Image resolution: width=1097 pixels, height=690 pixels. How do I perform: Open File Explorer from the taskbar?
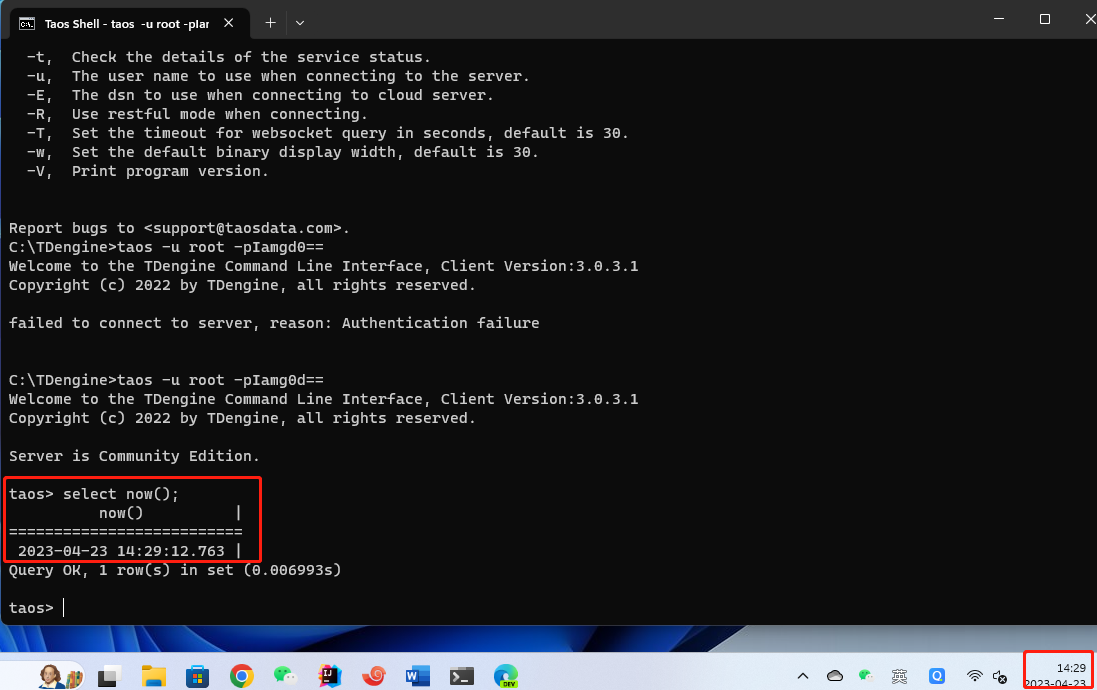pos(153,676)
